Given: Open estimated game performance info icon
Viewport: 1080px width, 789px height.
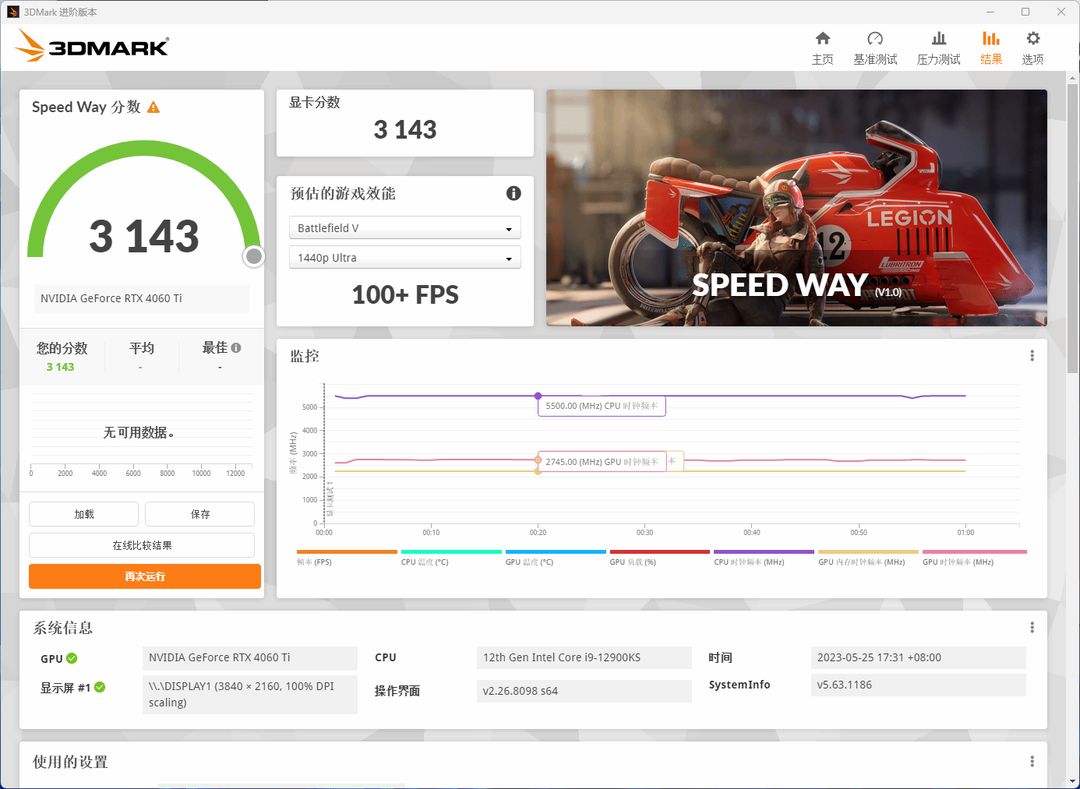Looking at the screenshot, I should [513, 193].
